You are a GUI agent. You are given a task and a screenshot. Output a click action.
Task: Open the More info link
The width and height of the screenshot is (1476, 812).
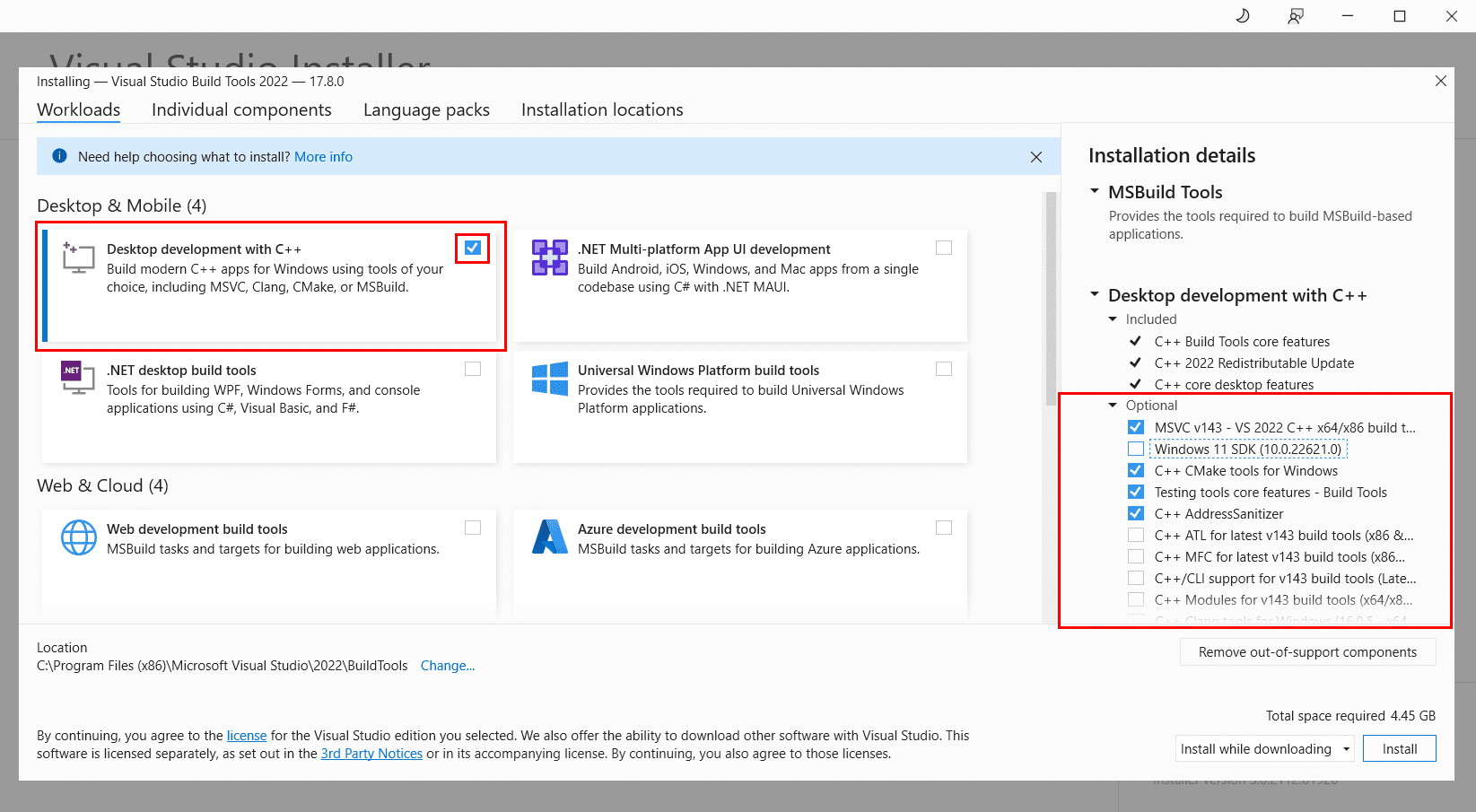323,156
